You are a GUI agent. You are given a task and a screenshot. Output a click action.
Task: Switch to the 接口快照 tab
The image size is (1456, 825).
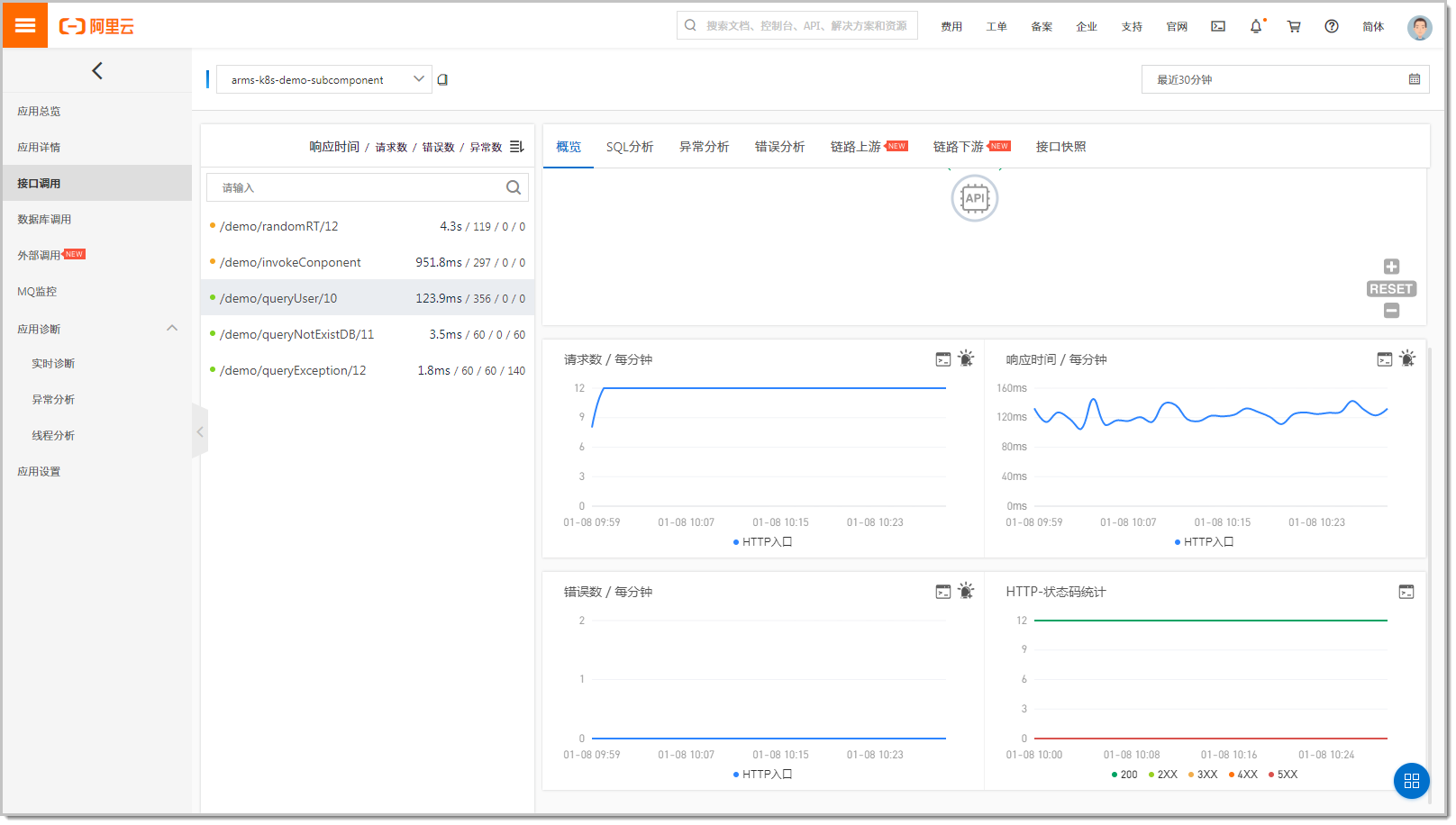pyautogui.click(x=1061, y=147)
